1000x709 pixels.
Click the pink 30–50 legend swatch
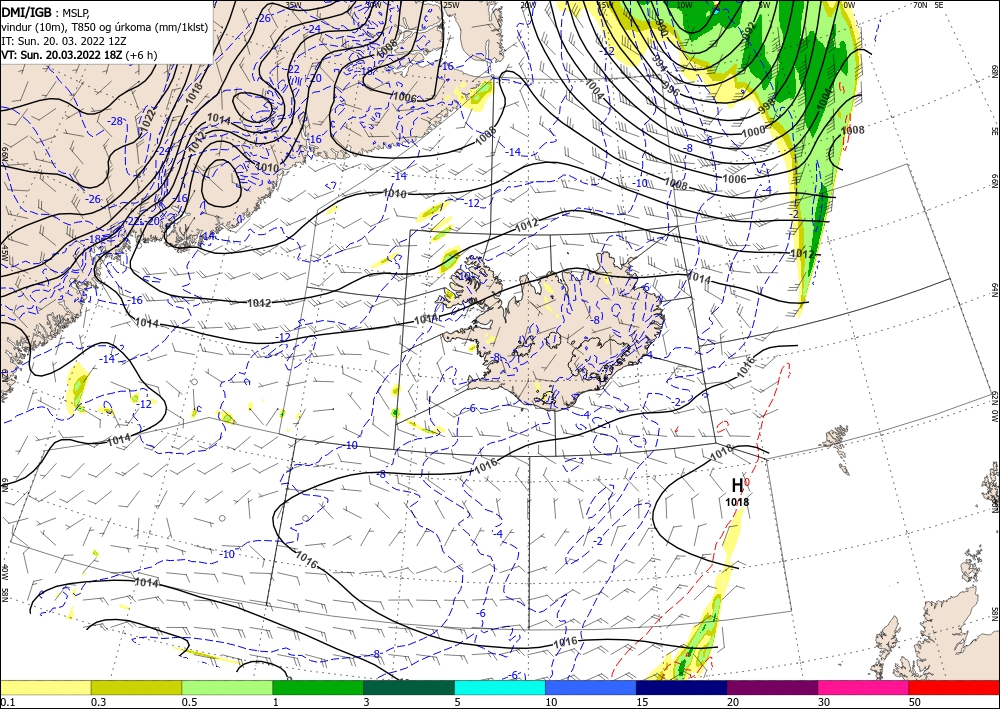click(x=864, y=687)
